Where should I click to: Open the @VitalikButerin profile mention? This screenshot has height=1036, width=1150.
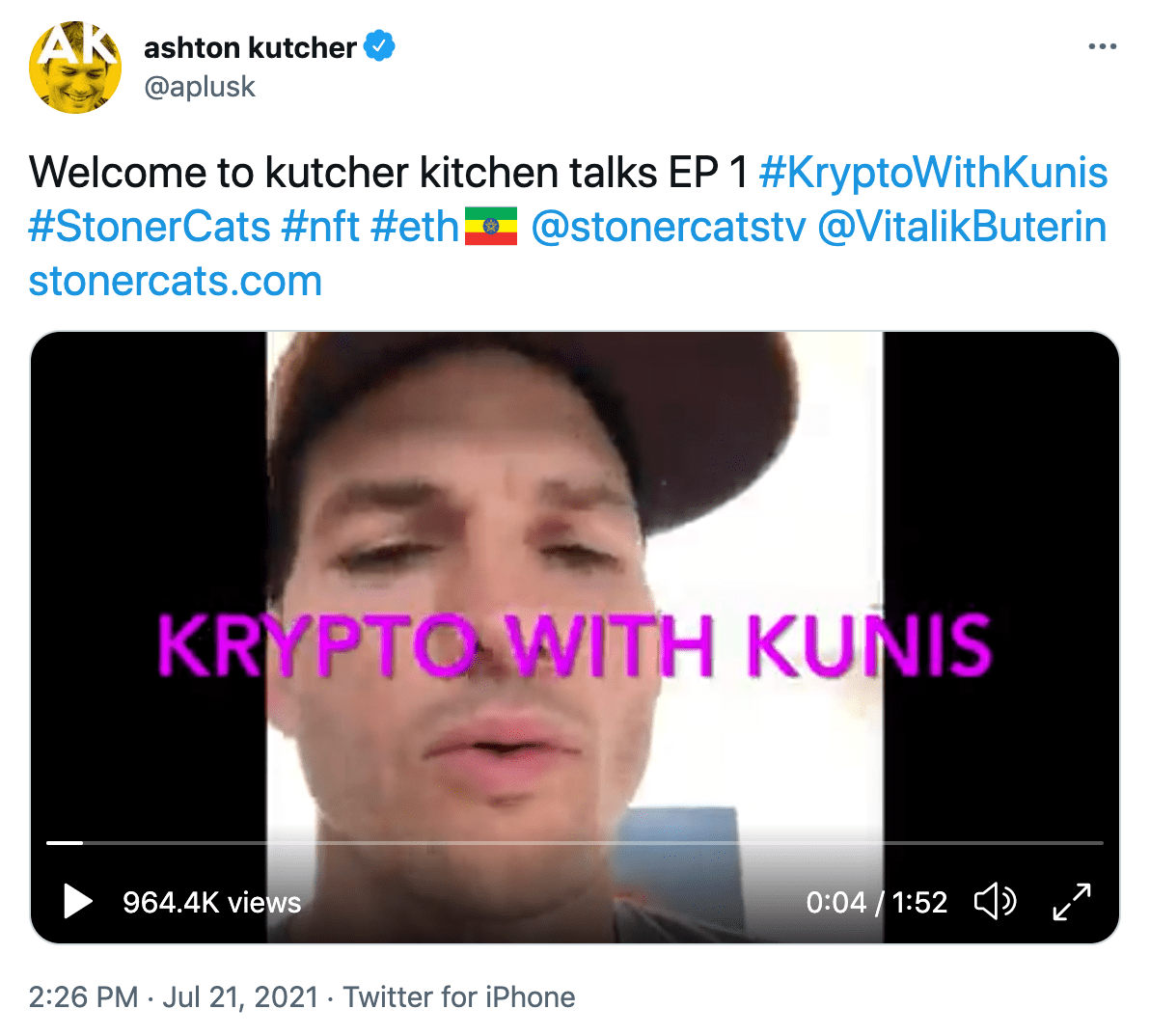tap(962, 227)
